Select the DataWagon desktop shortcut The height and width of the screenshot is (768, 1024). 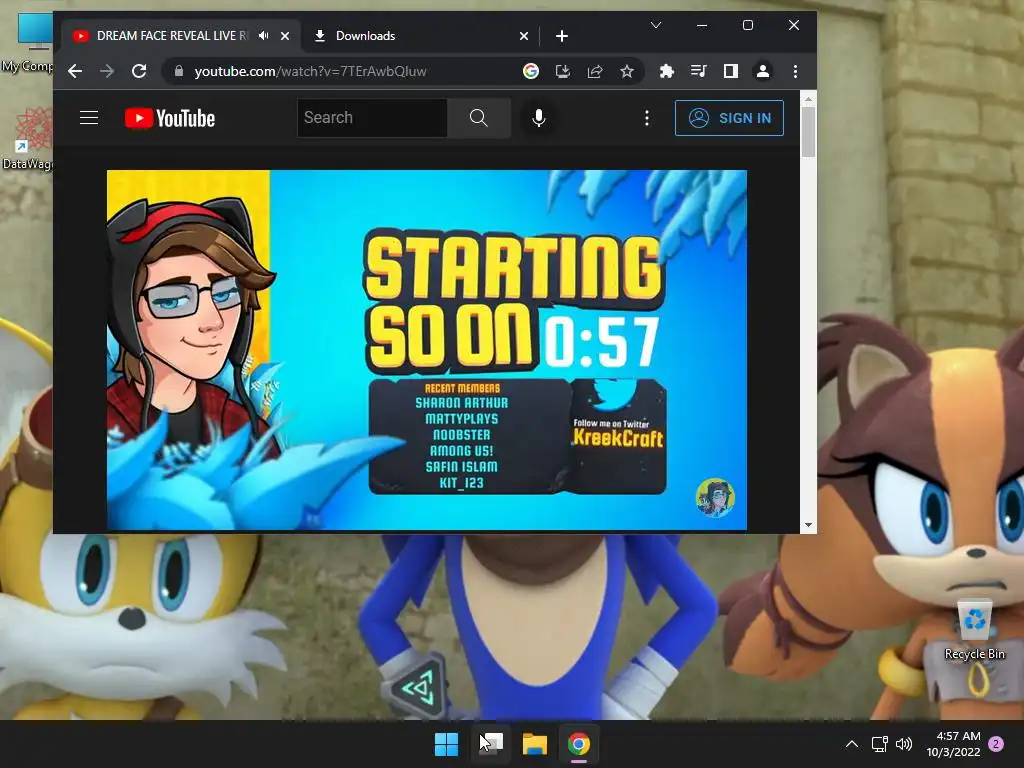click(x=27, y=139)
